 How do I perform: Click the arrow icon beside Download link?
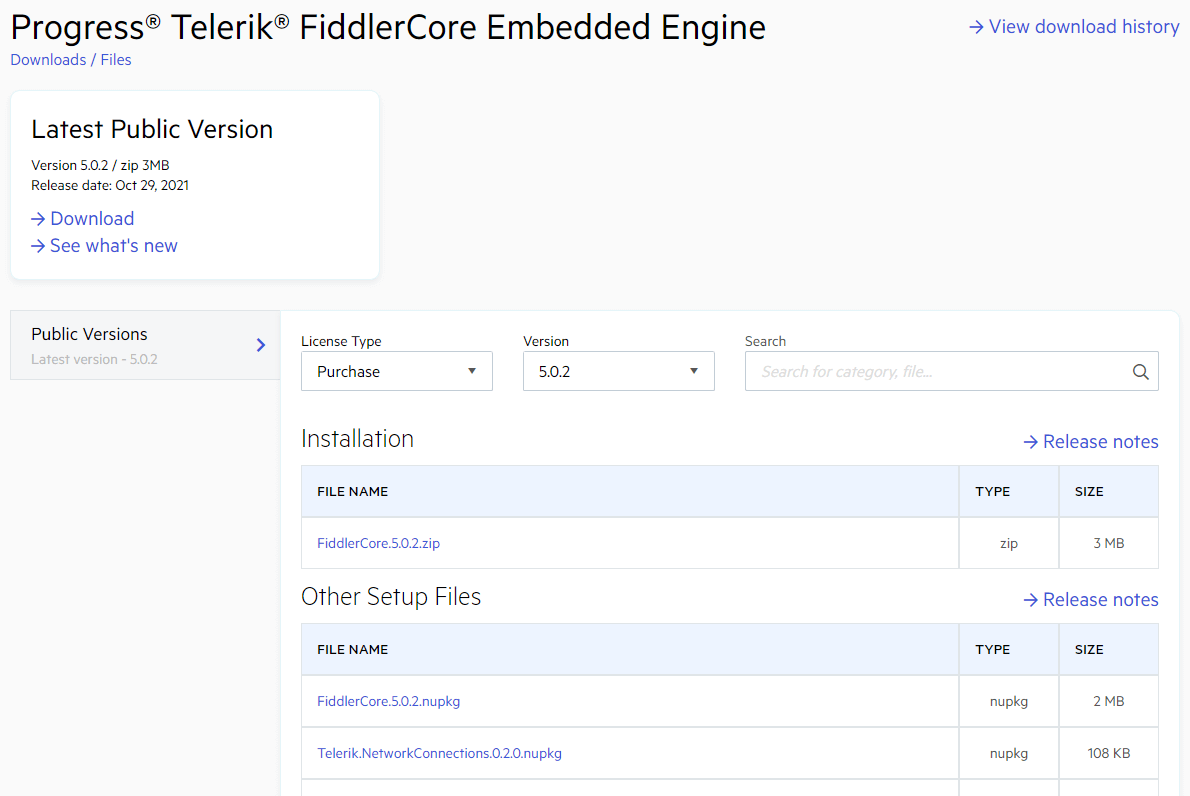[37, 218]
